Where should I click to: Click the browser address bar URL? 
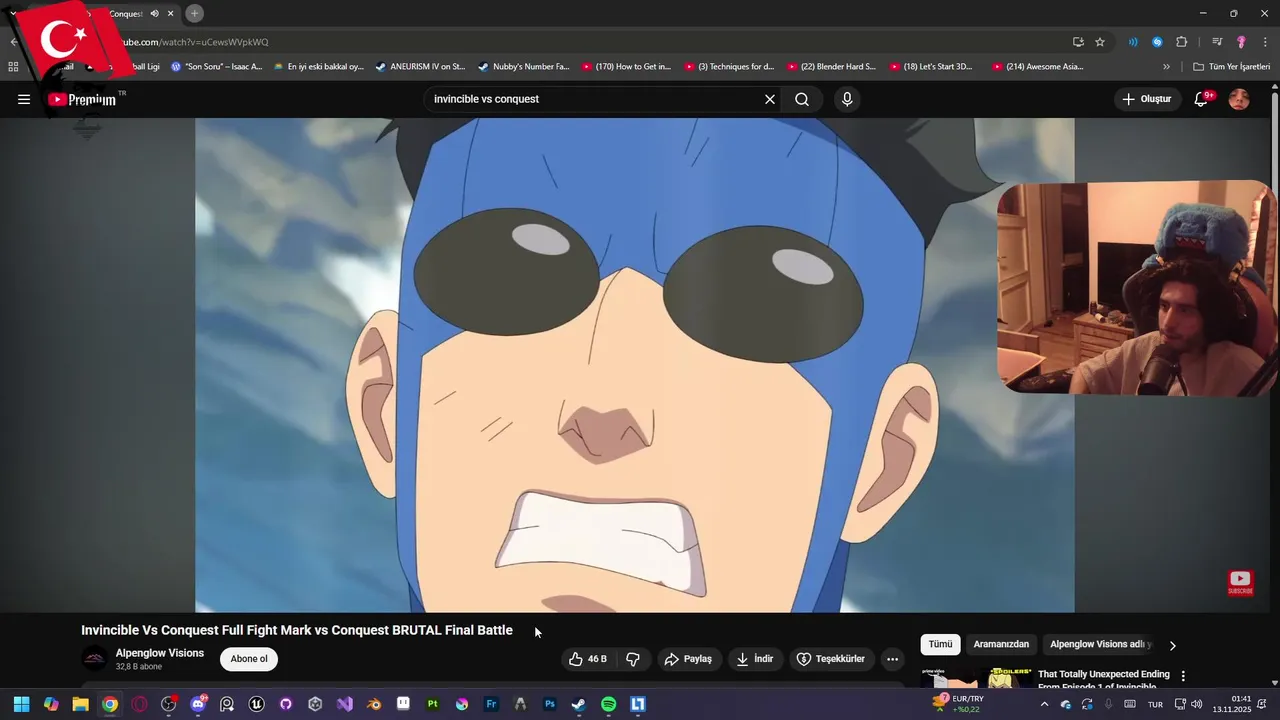[x=195, y=42]
